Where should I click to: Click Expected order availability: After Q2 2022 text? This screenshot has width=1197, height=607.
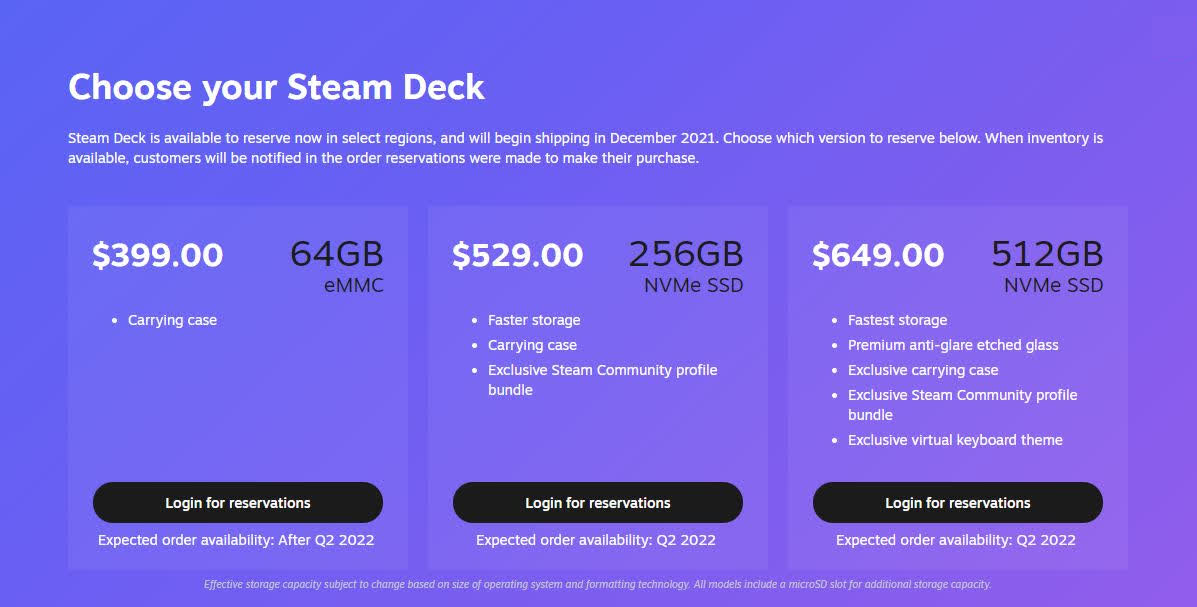[236, 540]
